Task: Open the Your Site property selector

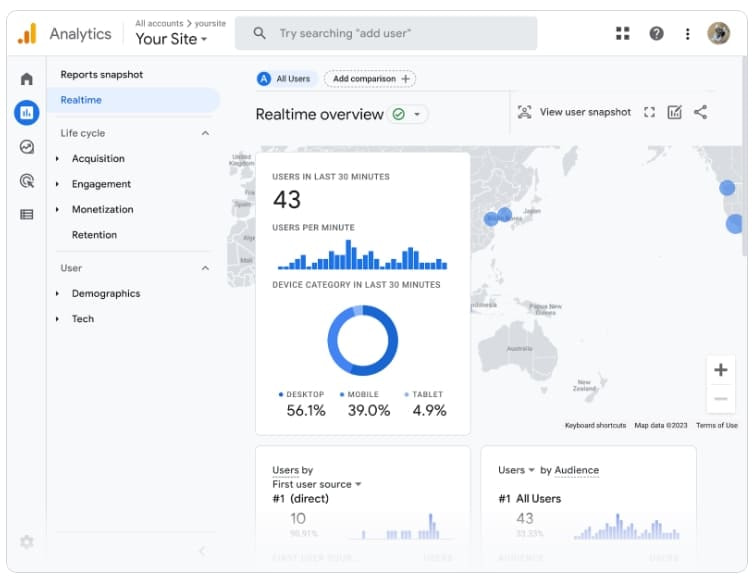Action: [x=171, y=39]
